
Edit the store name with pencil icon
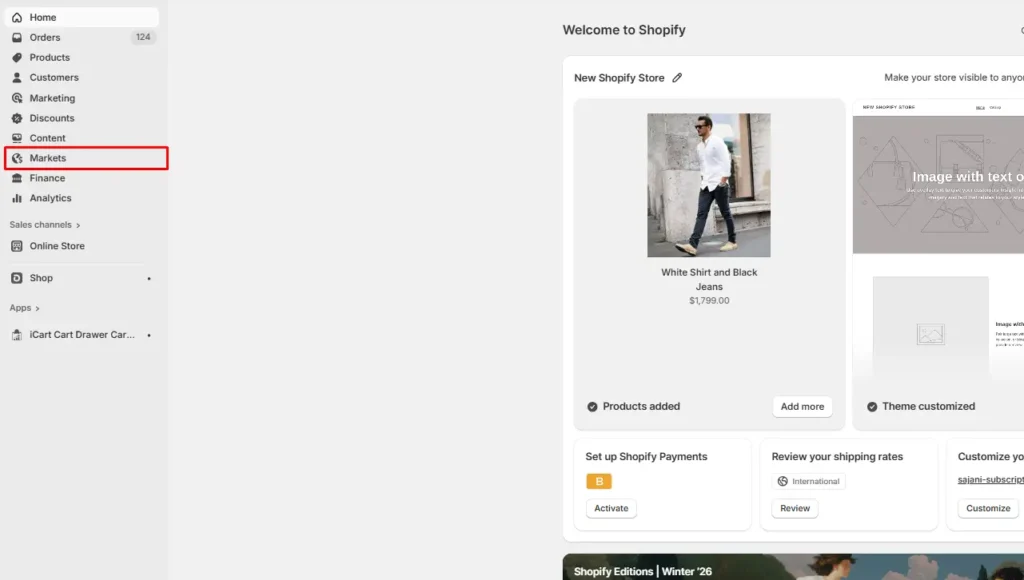(x=678, y=77)
